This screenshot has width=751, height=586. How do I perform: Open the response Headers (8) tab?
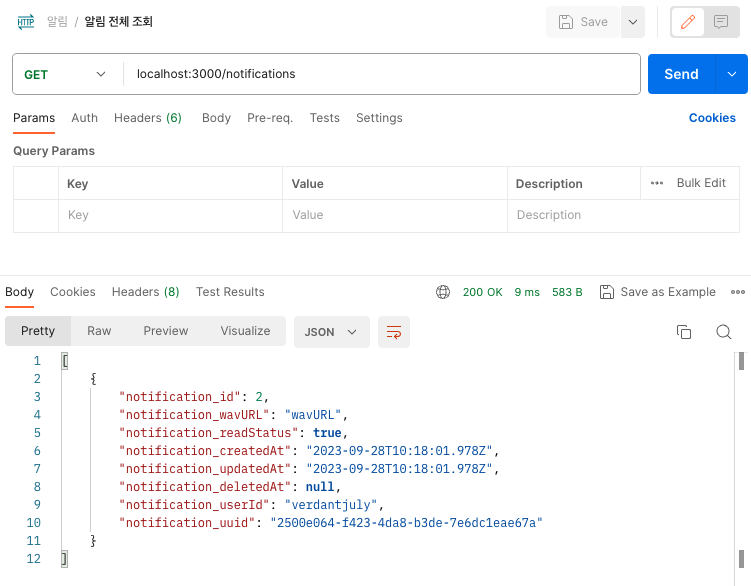[146, 292]
